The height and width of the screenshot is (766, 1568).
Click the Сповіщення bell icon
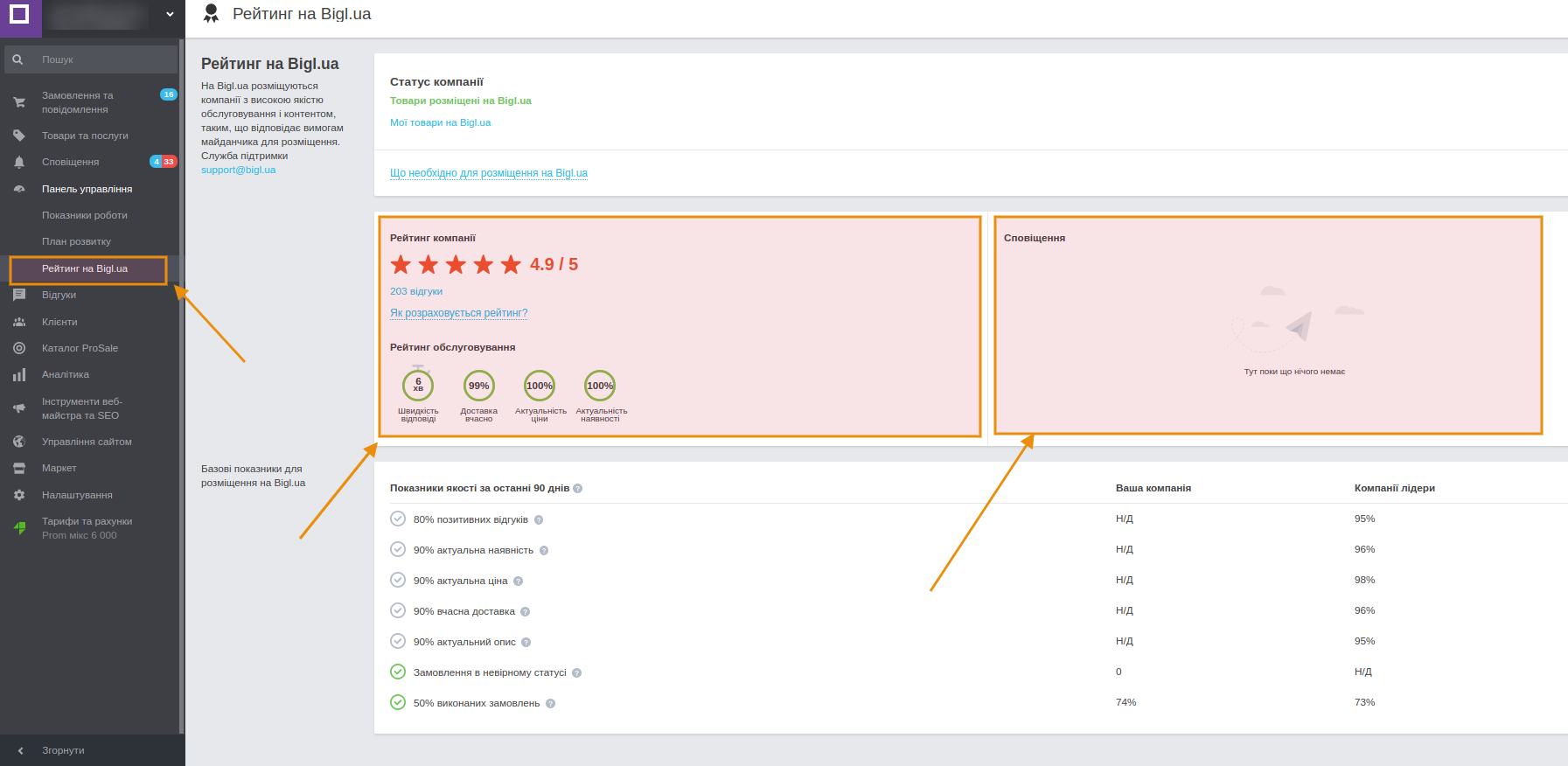[19, 162]
